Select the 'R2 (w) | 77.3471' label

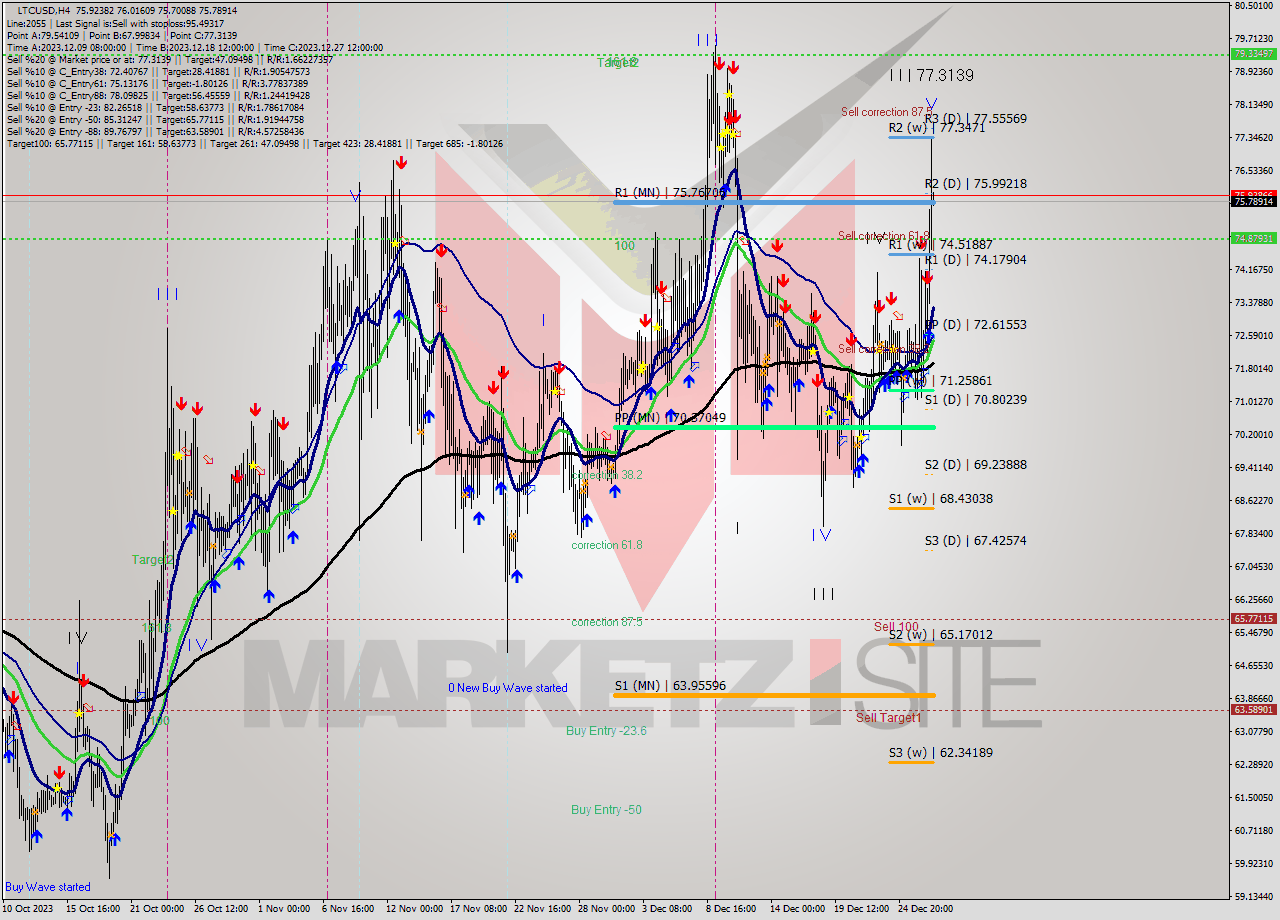point(937,127)
